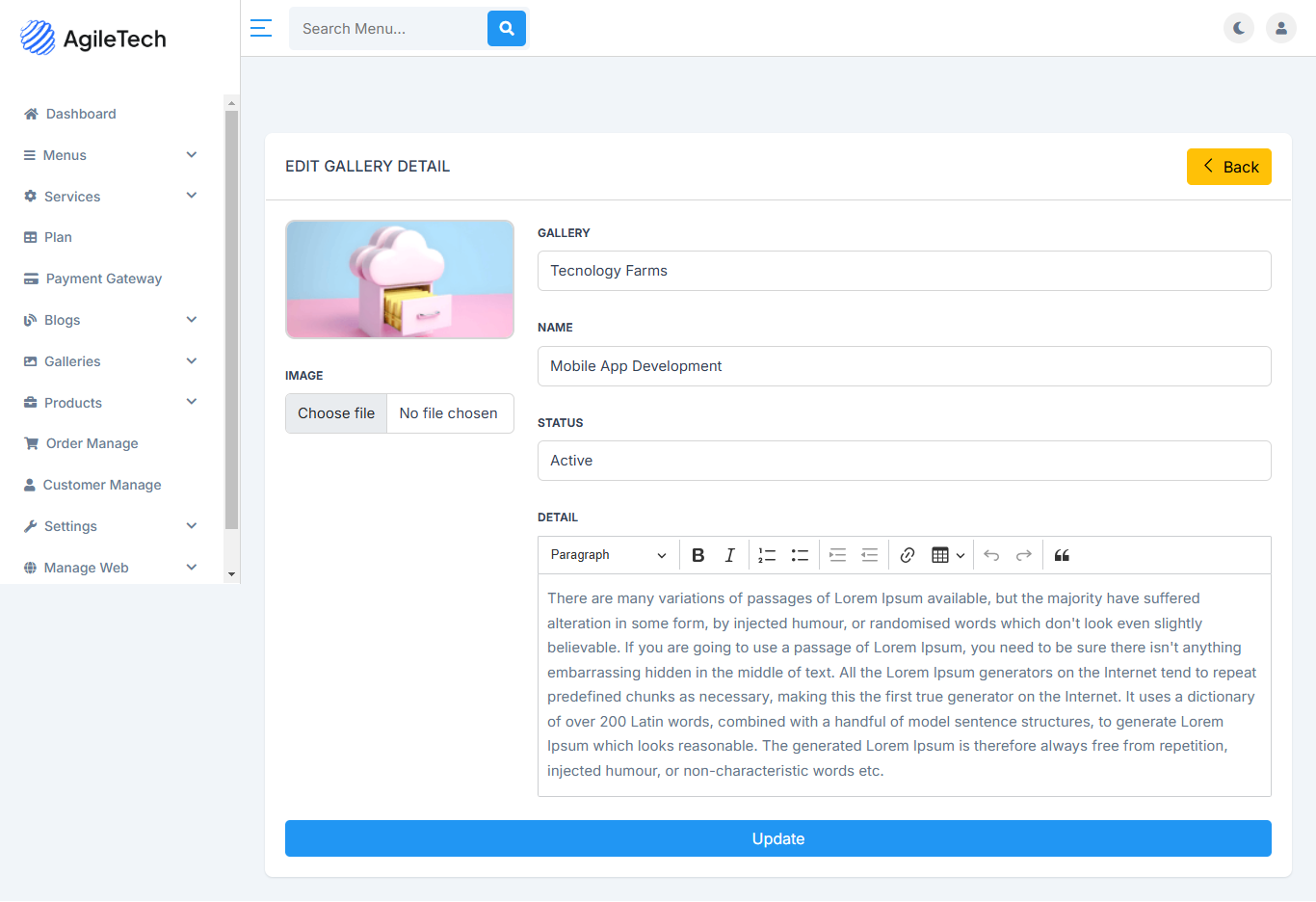
Task: Click the sidebar scroll down arrow
Action: click(x=231, y=574)
